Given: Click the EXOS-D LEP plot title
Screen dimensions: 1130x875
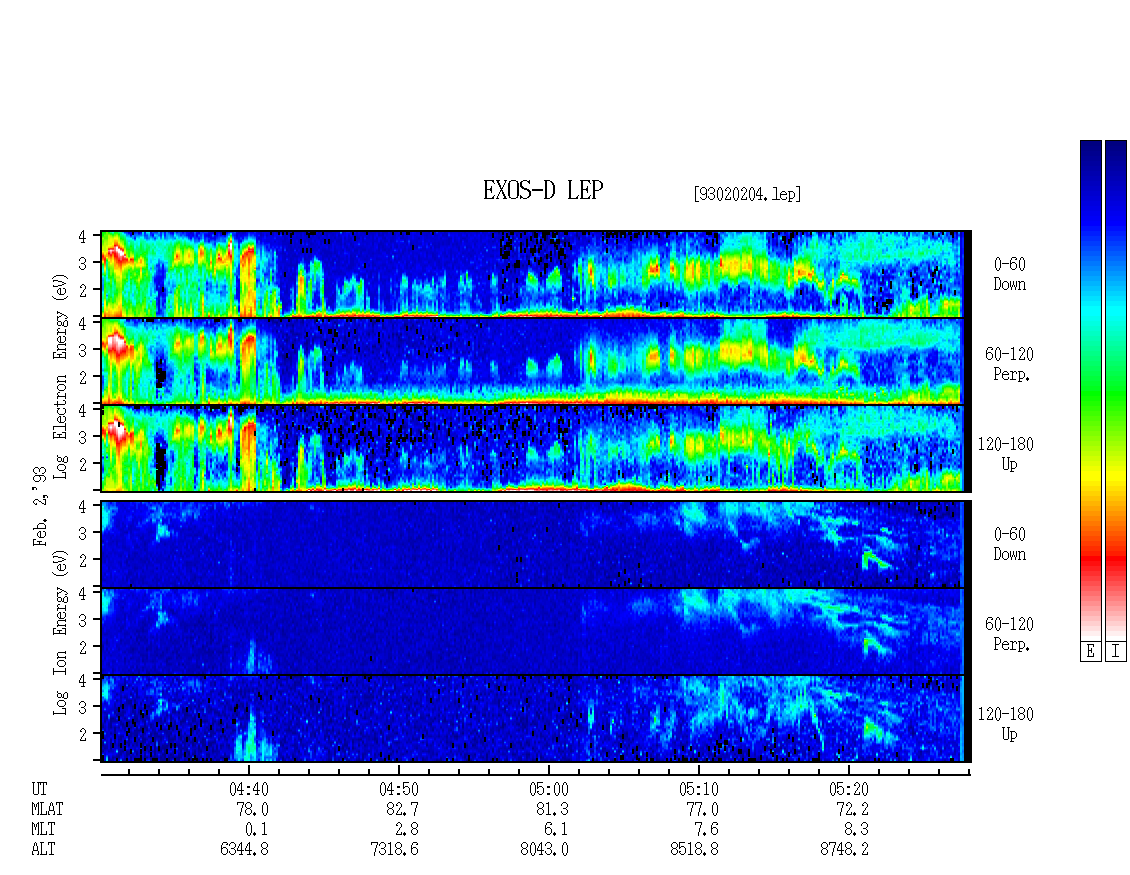Looking at the screenshot, I should [x=543, y=190].
